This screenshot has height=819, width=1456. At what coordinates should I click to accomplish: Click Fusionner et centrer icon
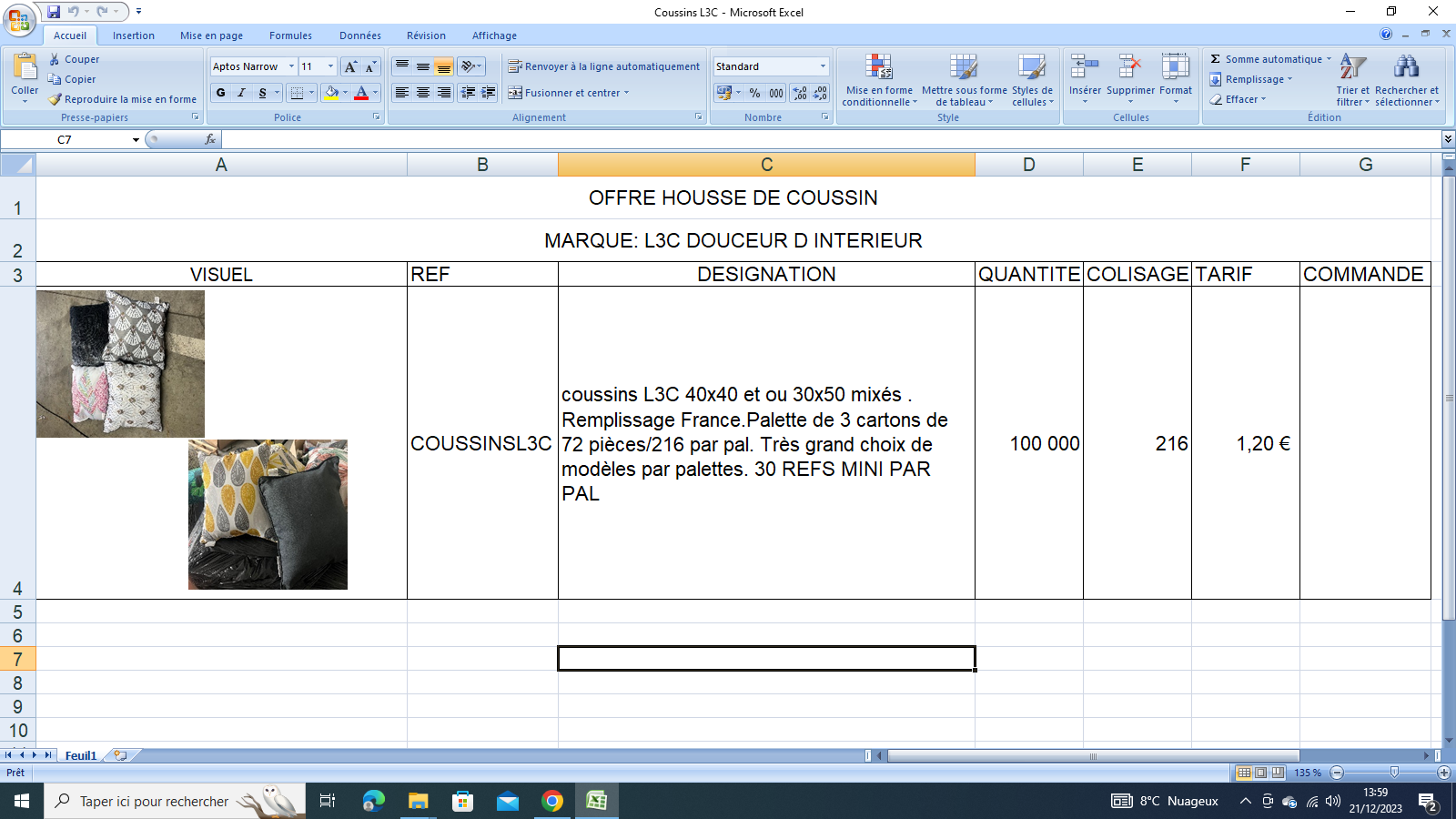(515, 93)
